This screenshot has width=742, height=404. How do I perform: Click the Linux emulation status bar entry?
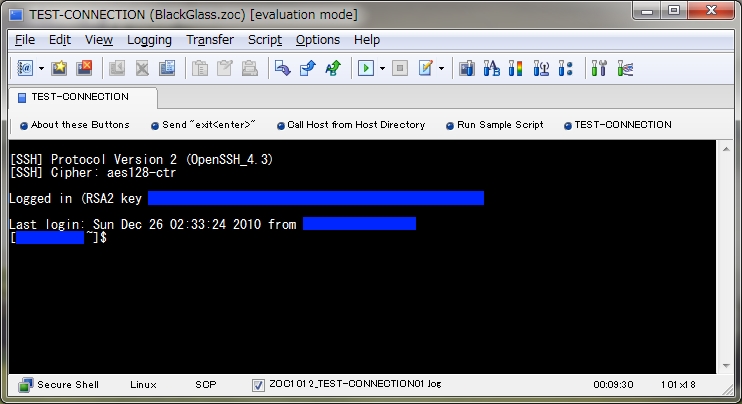[x=143, y=385]
